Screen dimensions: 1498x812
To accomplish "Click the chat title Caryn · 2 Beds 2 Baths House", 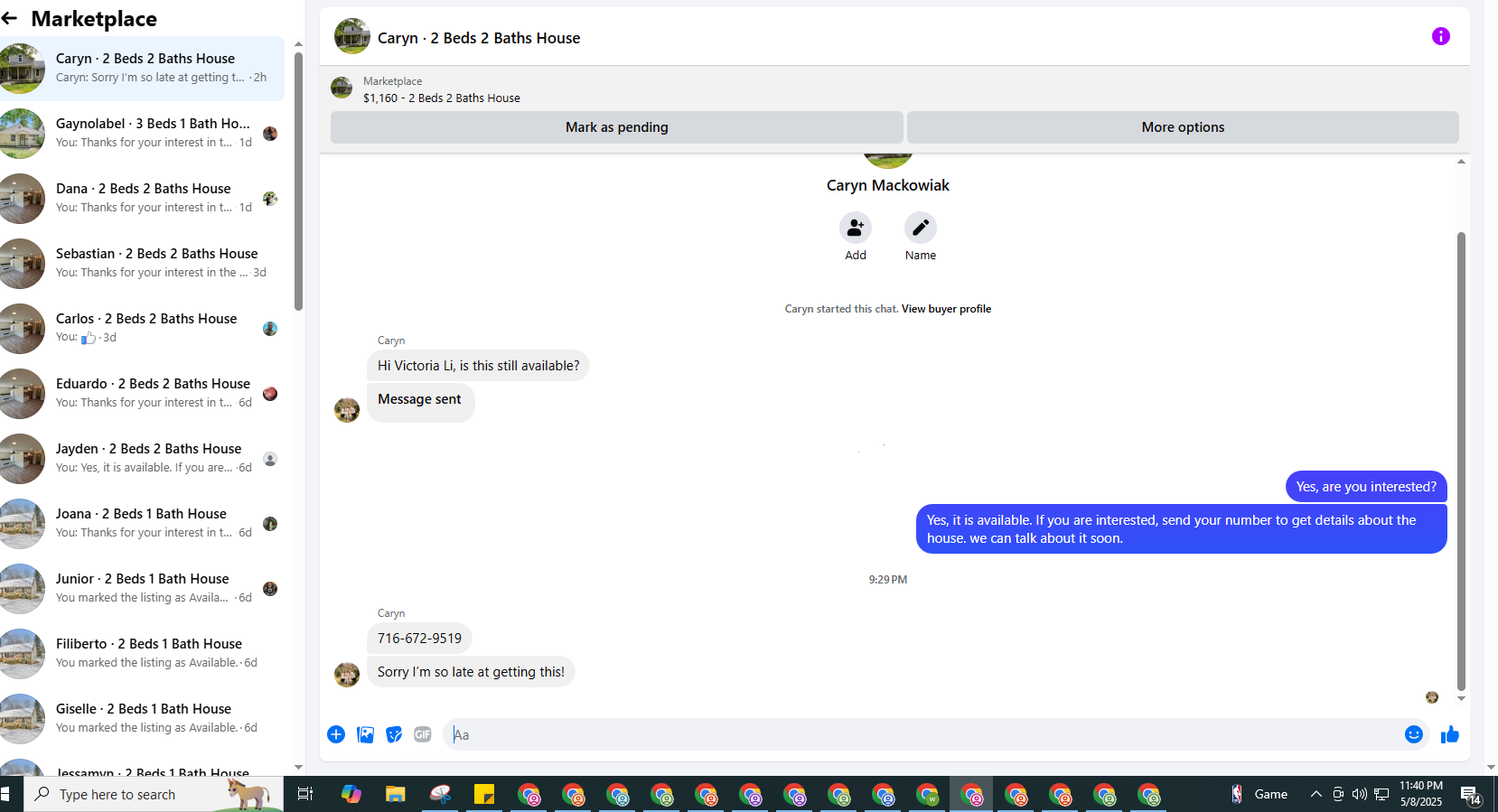I will (x=479, y=38).
